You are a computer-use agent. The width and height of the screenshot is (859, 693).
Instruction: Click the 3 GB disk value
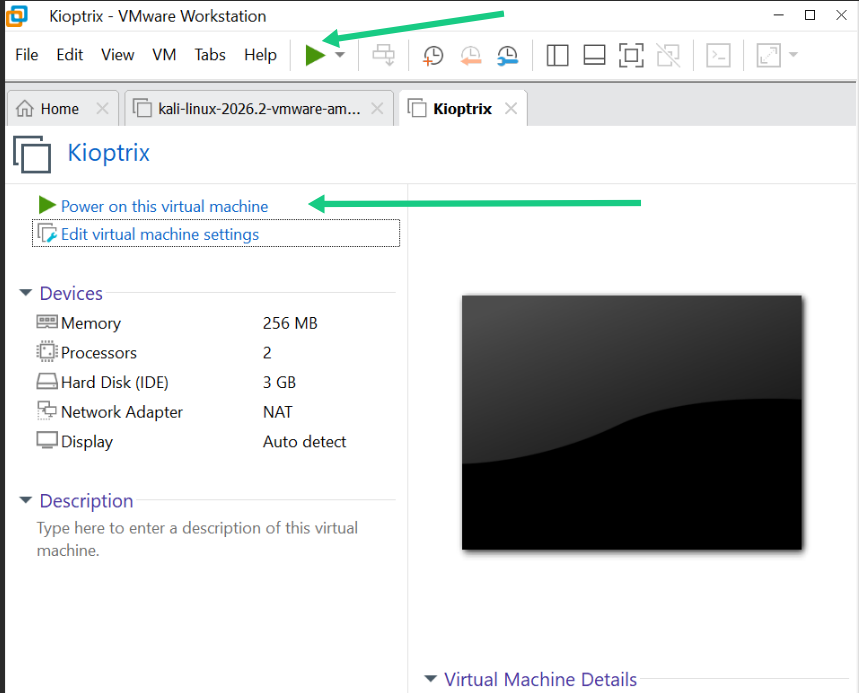point(279,382)
